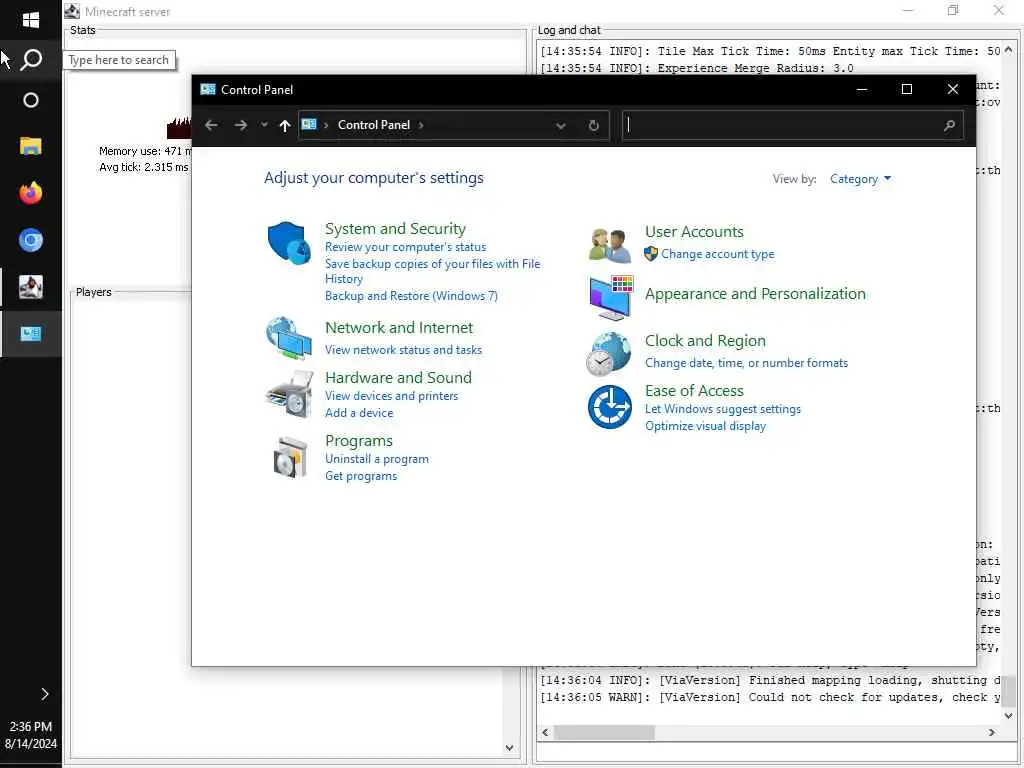Click the Programs disc box icon
Viewport: 1024px width, 768px height.
[291, 457]
